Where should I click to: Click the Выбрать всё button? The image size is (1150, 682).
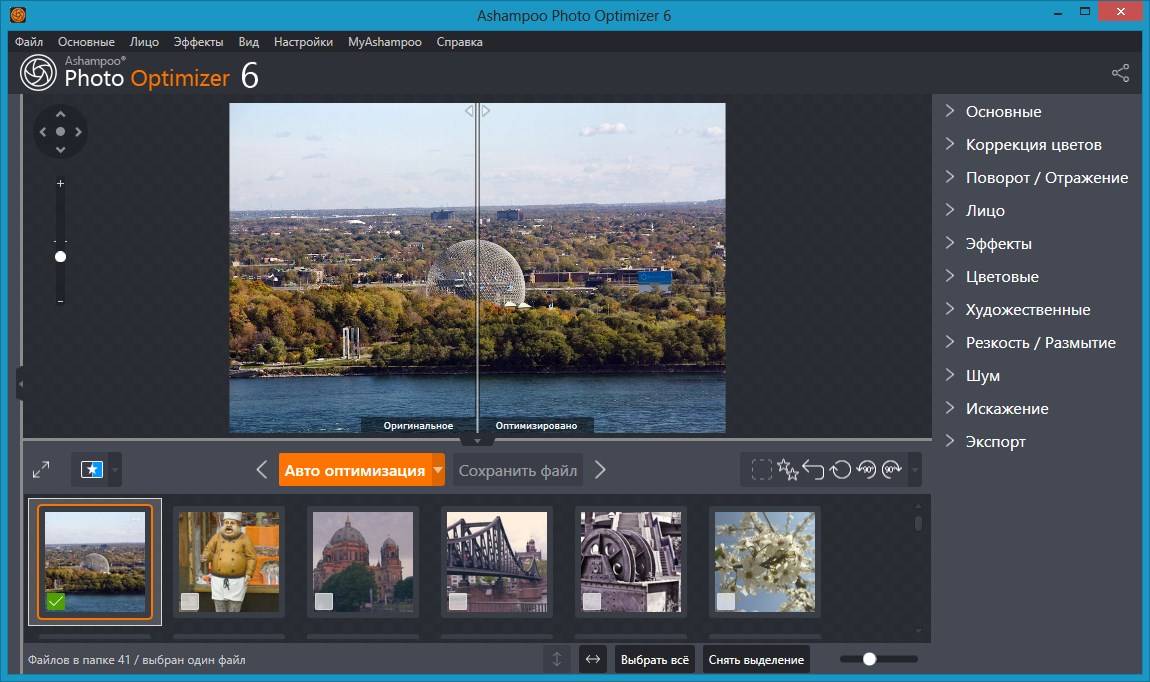coord(654,659)
